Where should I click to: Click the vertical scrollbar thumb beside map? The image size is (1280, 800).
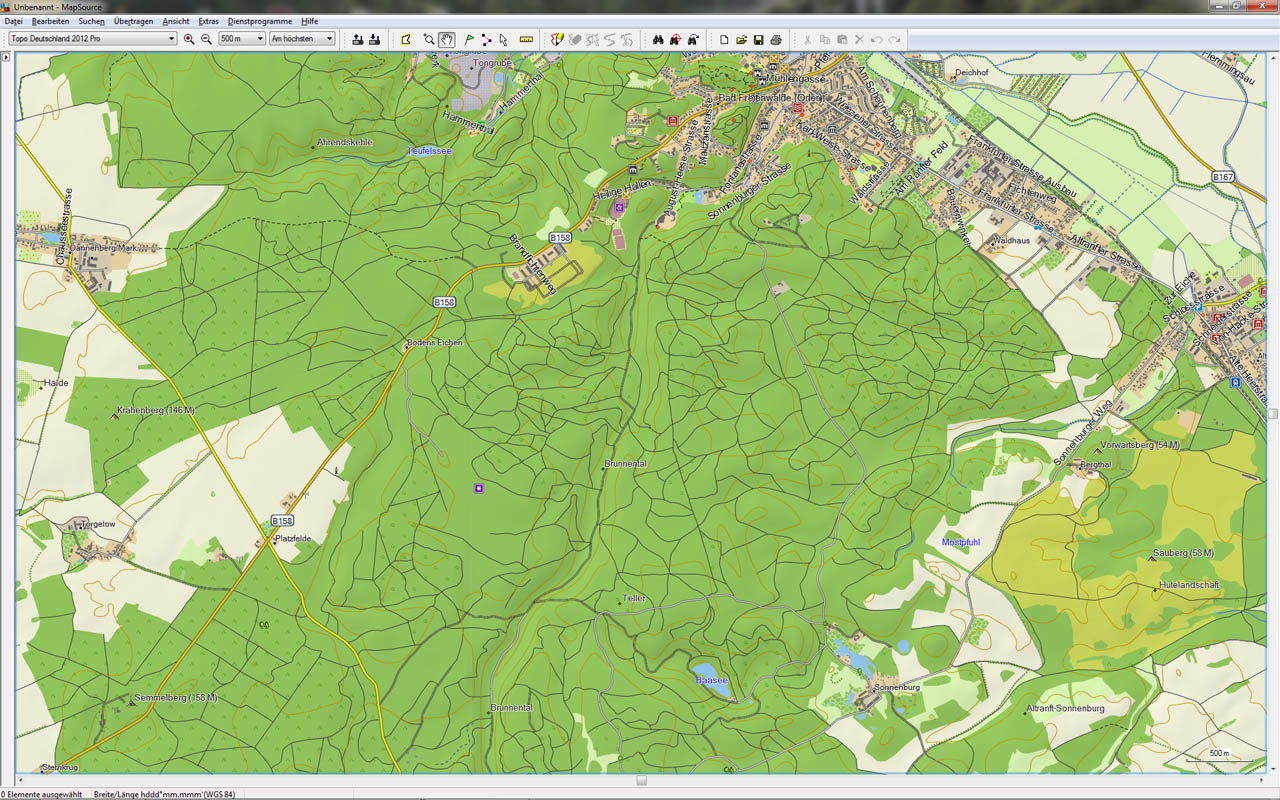[x=1273, y=412]
